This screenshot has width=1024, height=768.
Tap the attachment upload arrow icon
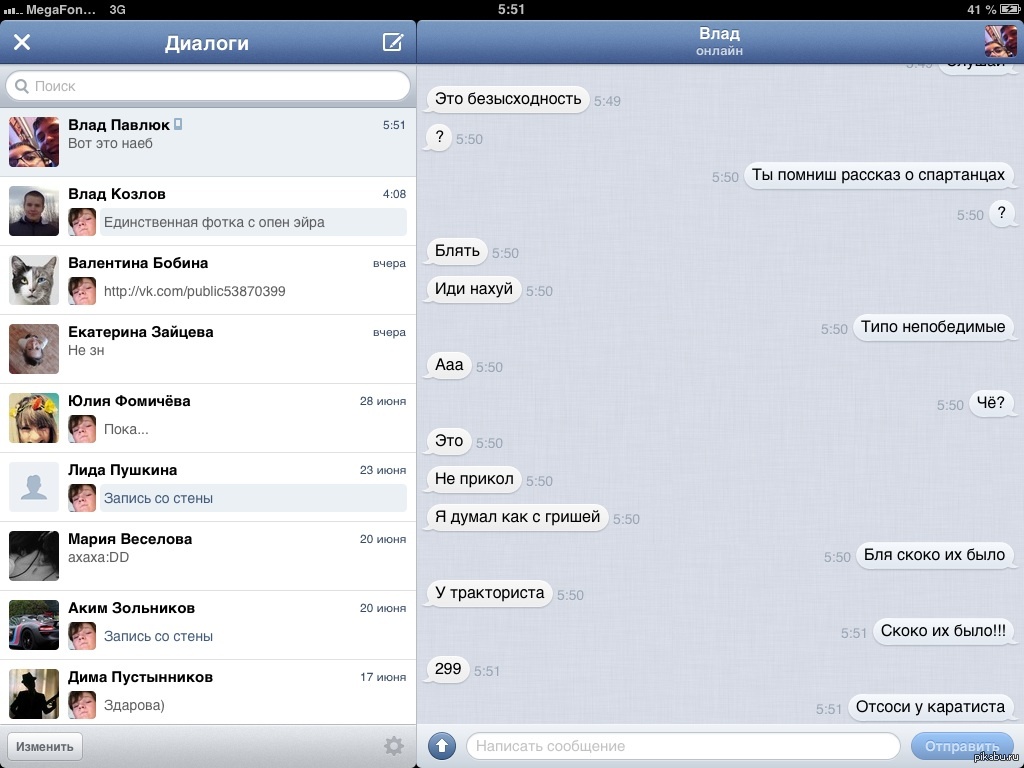[441, 746]
